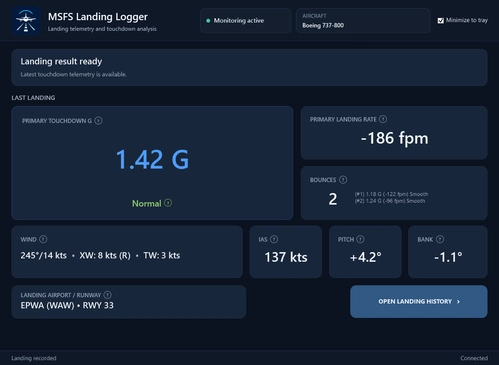Screen dimensions: 499x365
Task: Click the IAS info icon
Action: [274, 239]
